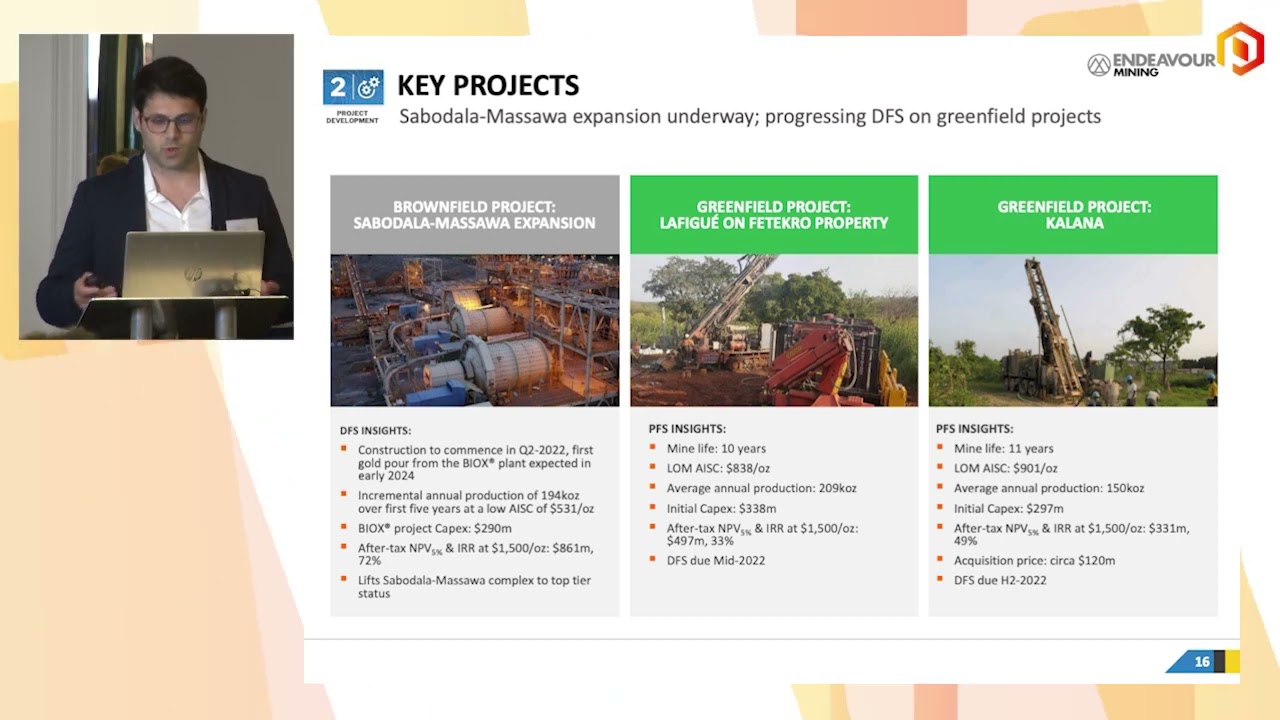Click 'BIOX project Capex: $290m' bullet
This screenshot has height=720, width=1280.
(435, 528)
